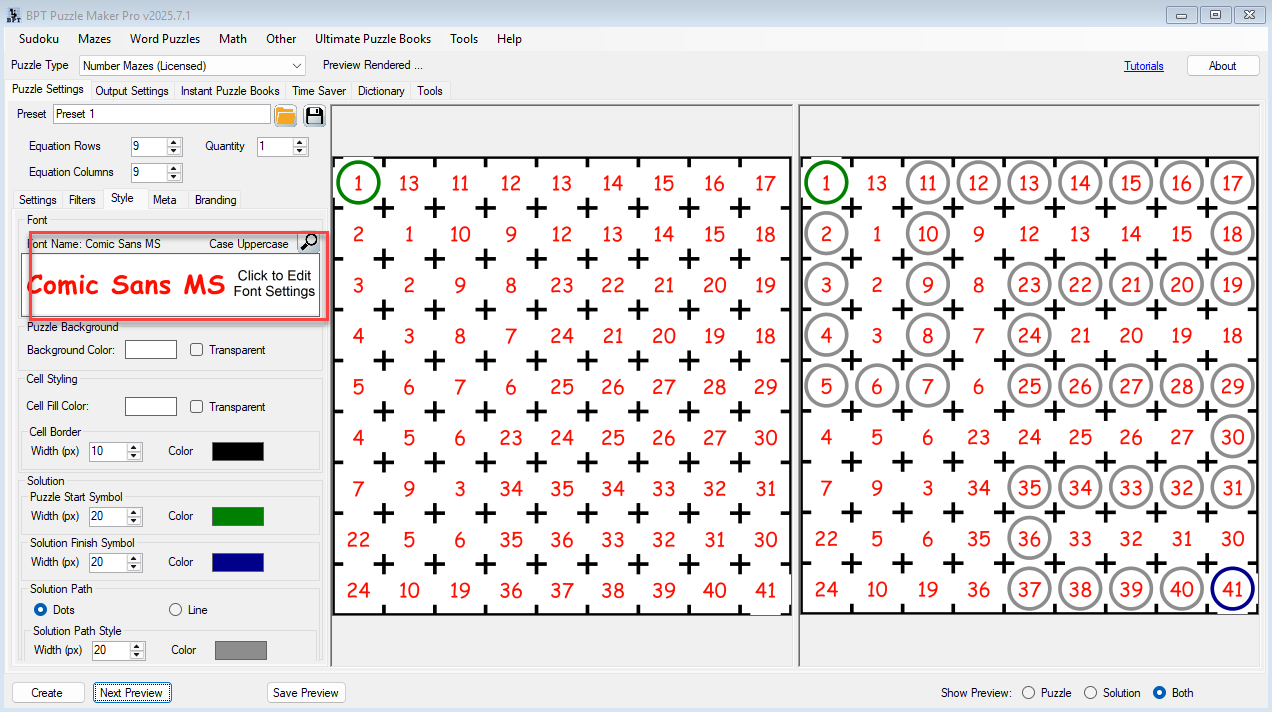Click the Preset name input field
Image resolution: width=1272 pixels, height=712 pixels.
coord(161,114)
